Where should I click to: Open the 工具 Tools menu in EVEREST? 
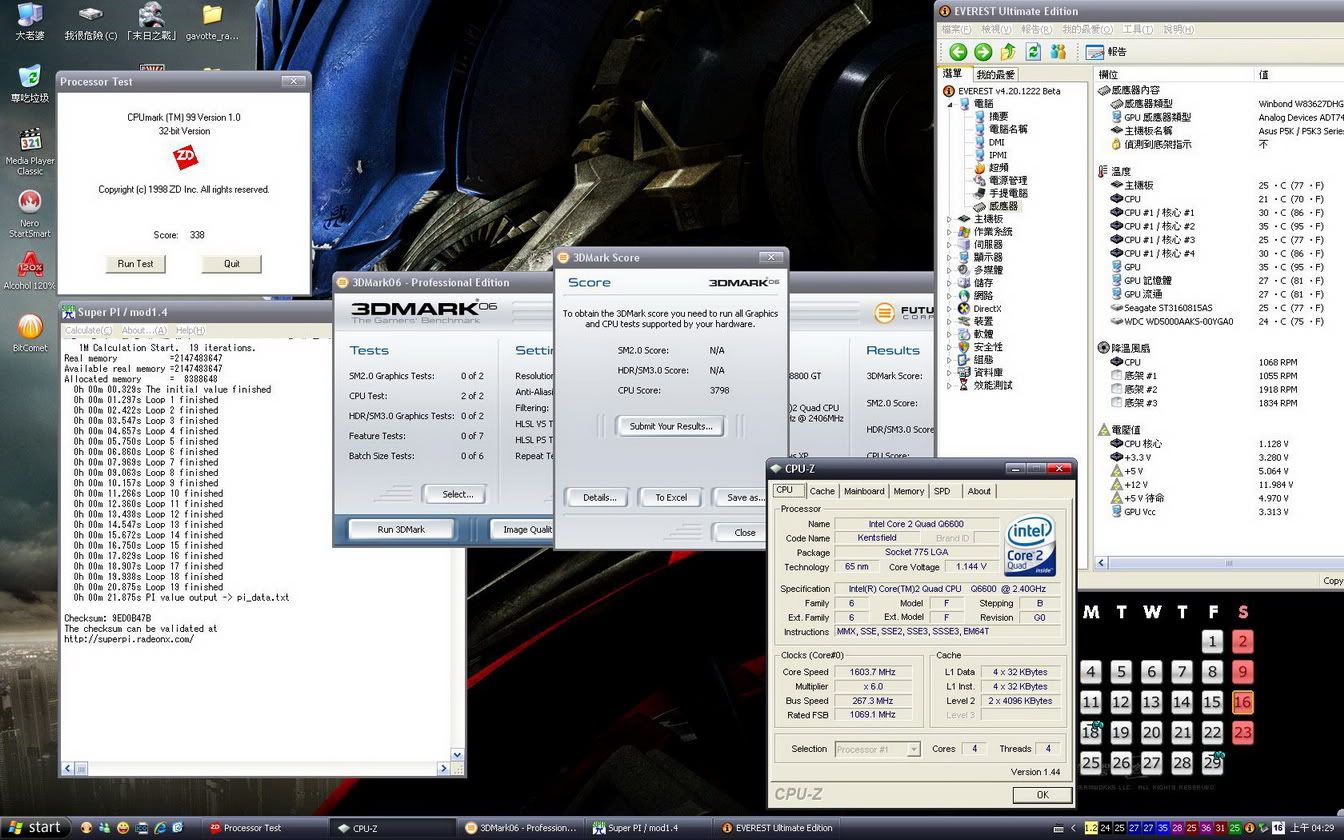[1138, 30]
